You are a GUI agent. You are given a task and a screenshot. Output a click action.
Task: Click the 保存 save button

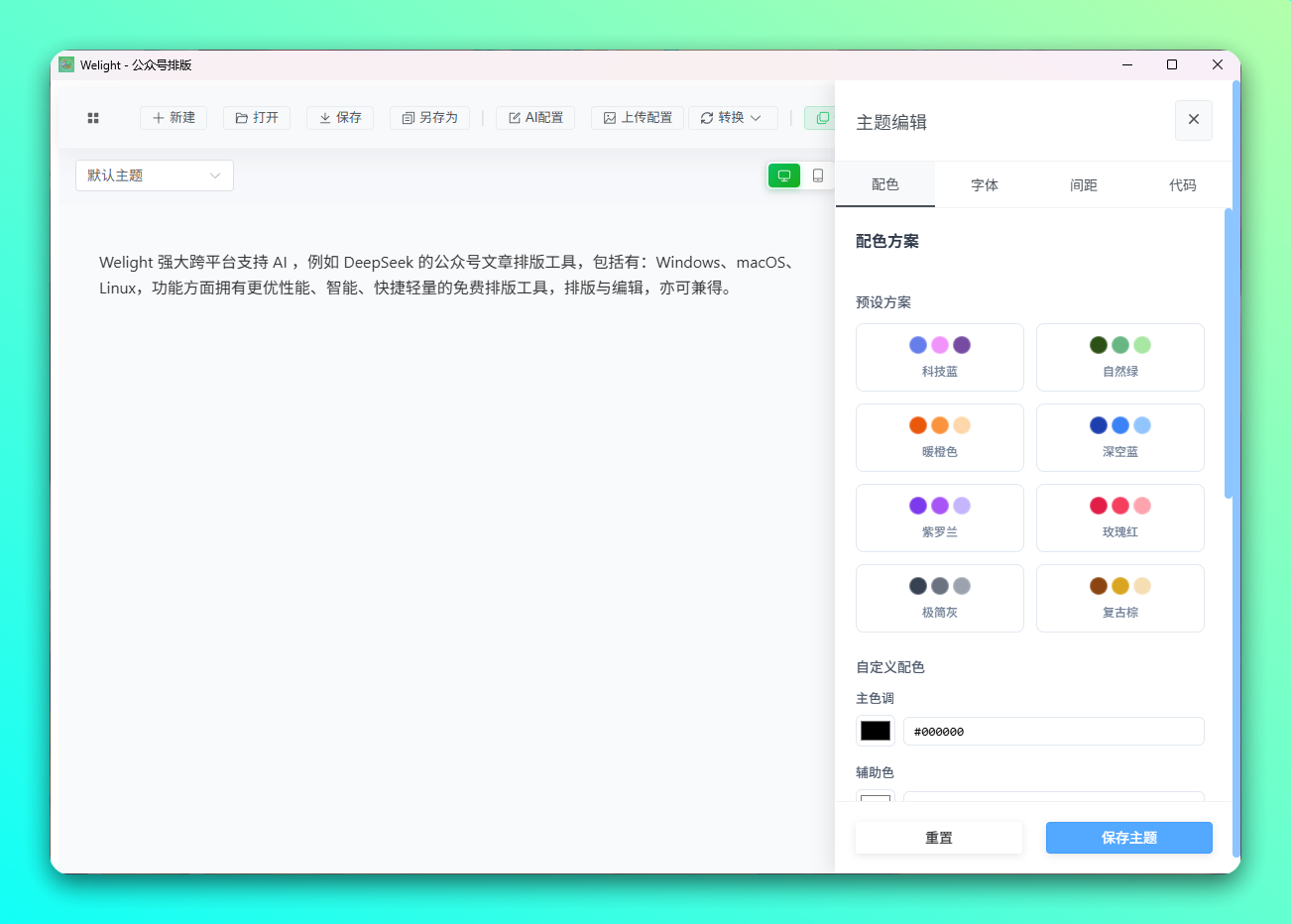click(340, 118)
